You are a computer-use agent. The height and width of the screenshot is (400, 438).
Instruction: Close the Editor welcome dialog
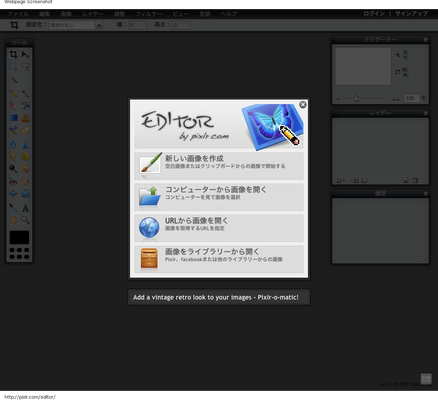click(x=303, y=105)
